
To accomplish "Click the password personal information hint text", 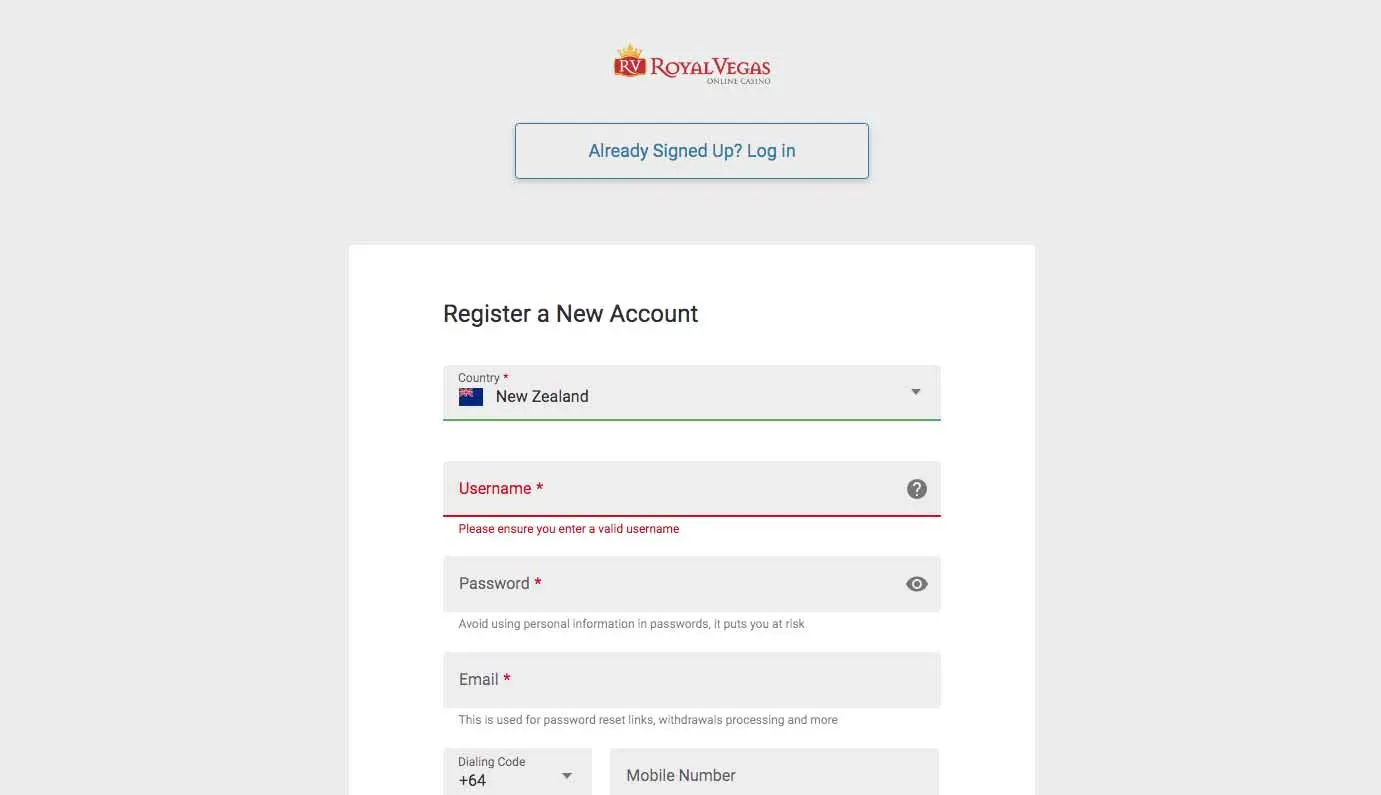I will [631, 624].
